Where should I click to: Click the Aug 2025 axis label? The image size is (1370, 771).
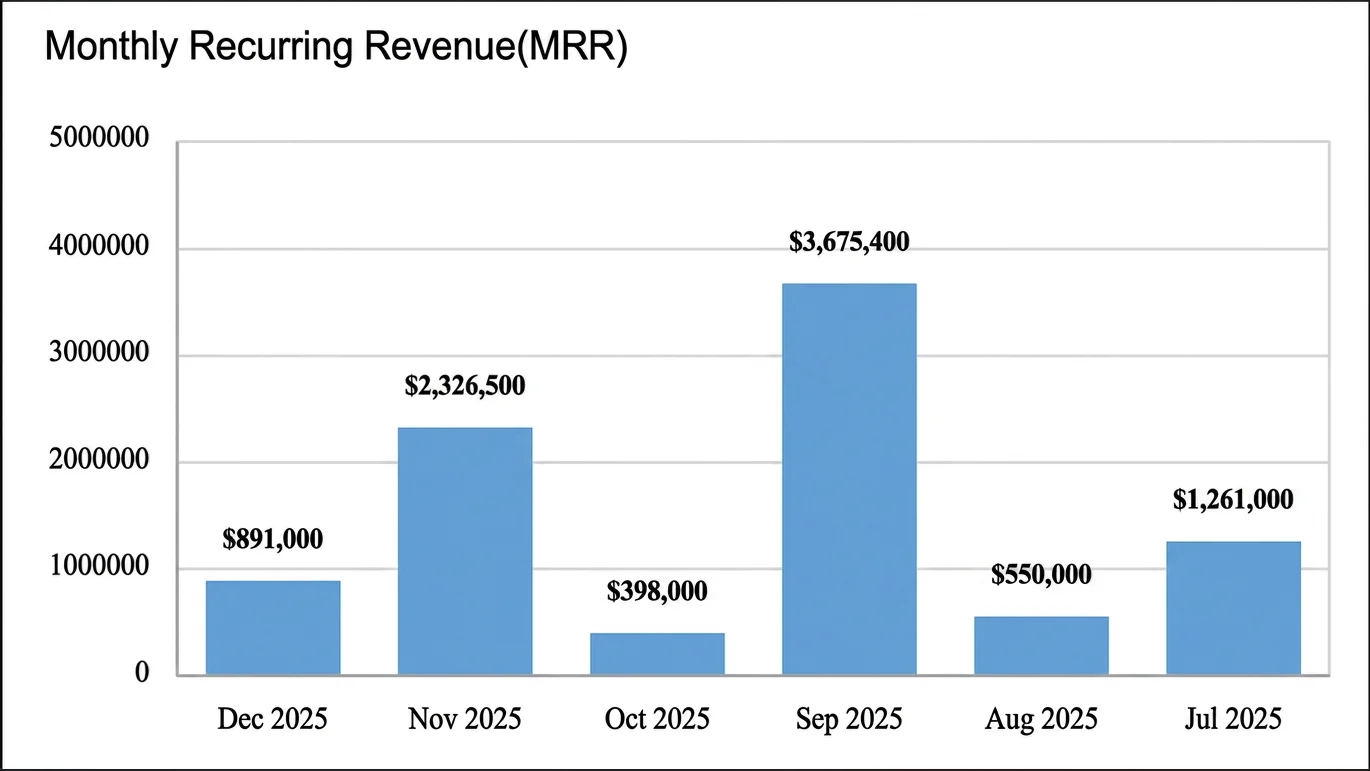1041,719
